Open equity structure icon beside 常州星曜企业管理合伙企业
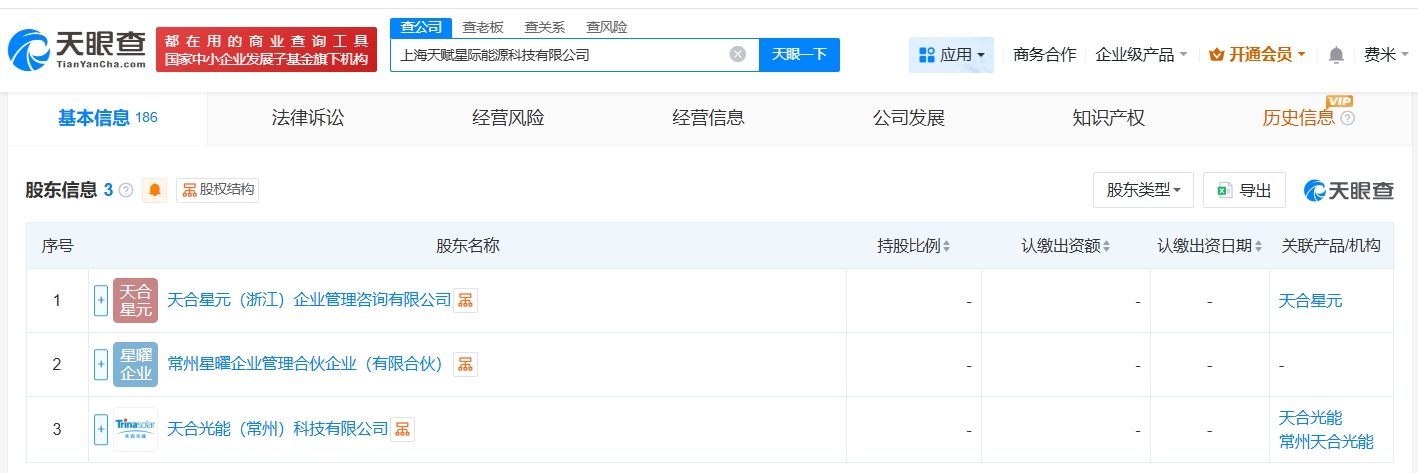This screenshot has width=1418, height=473. click(x=465, y=365)
